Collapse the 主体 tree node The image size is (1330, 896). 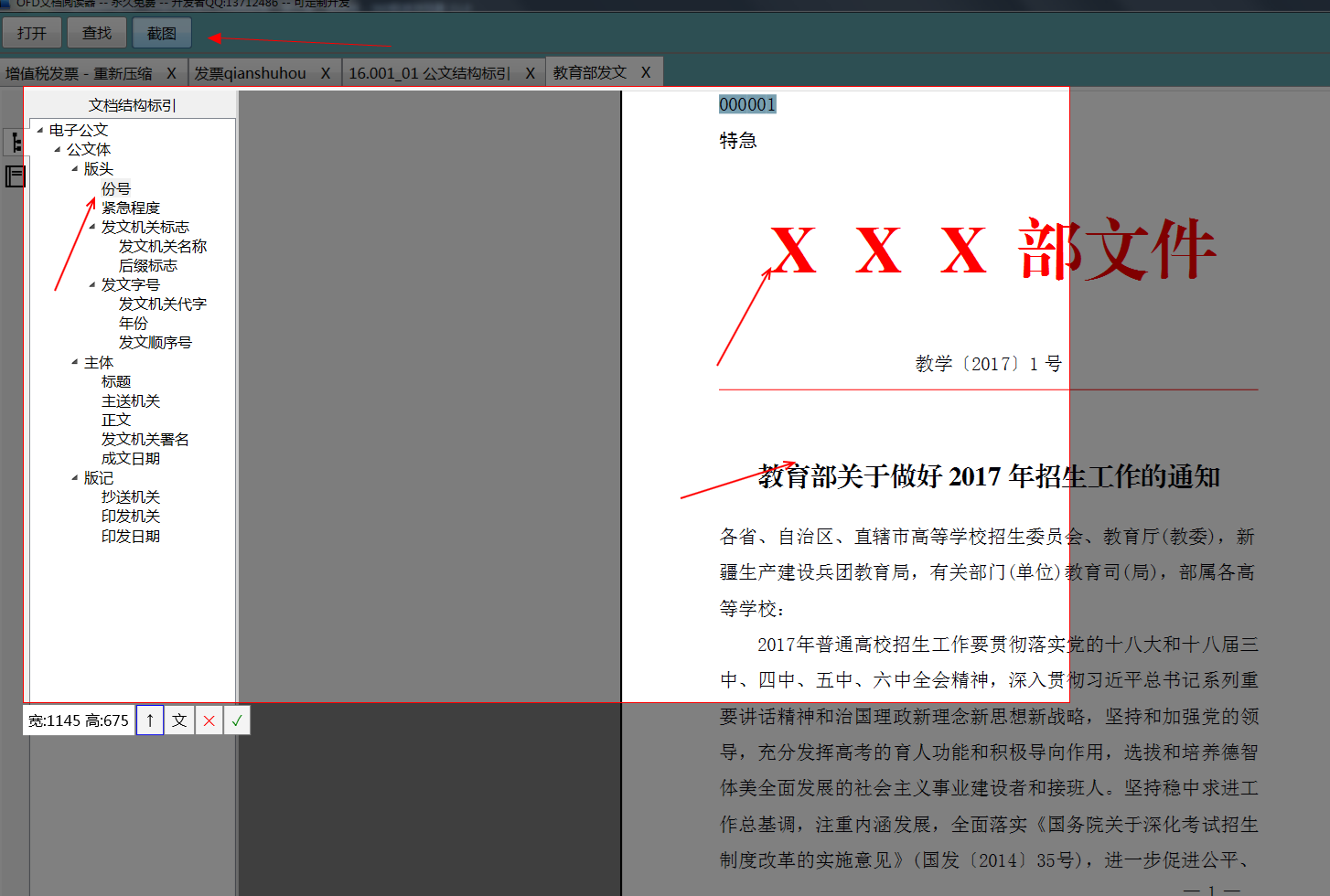75,363
